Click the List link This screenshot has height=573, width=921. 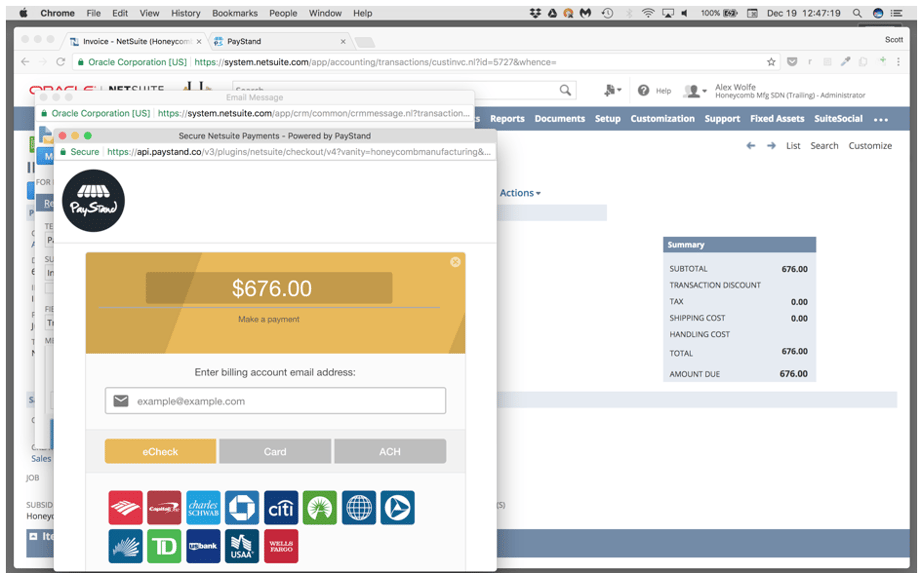pyautogui.click(x=793, y=146)
